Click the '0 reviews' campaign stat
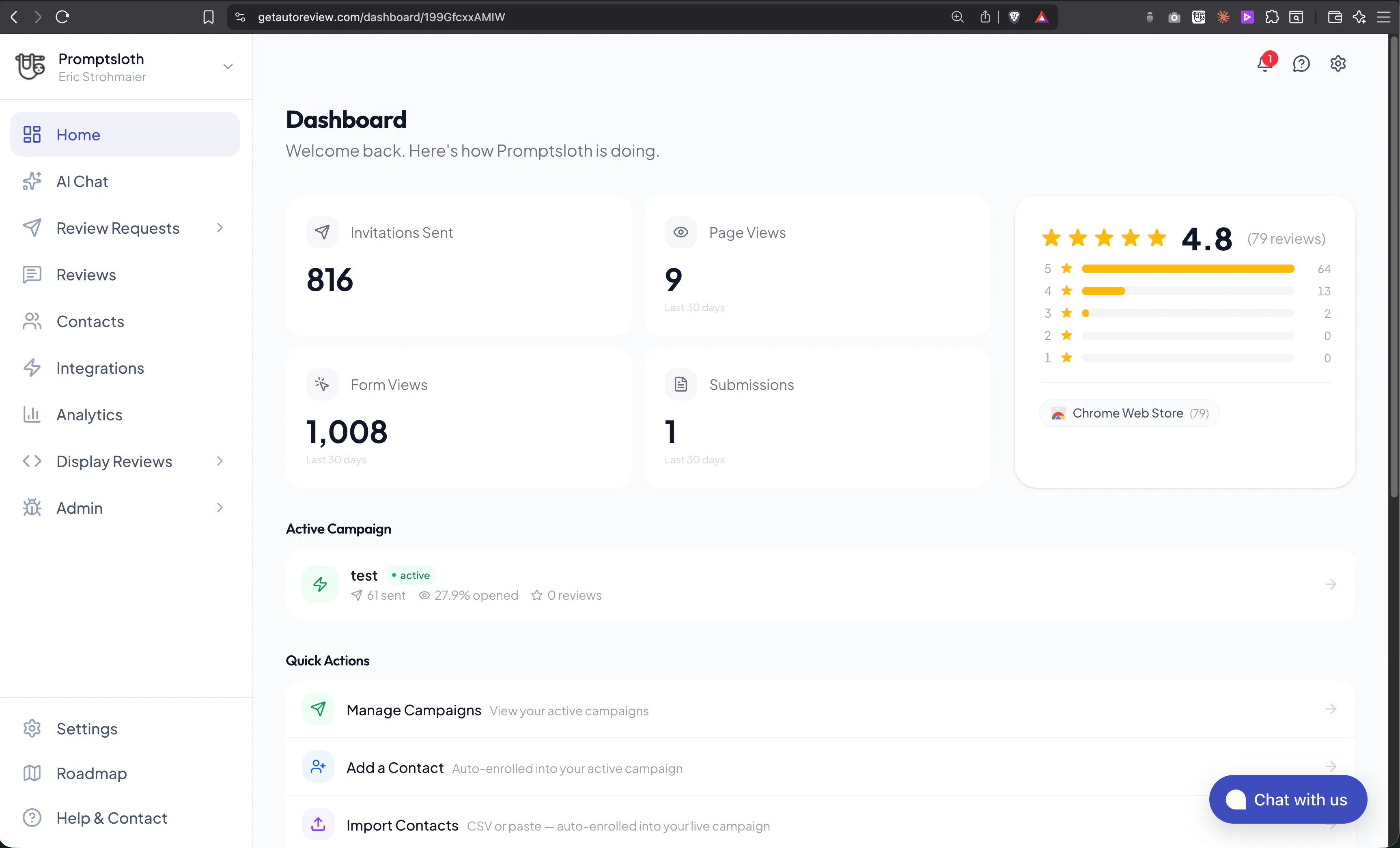The height and width of the screenshot is (848, 1400). 566,595
